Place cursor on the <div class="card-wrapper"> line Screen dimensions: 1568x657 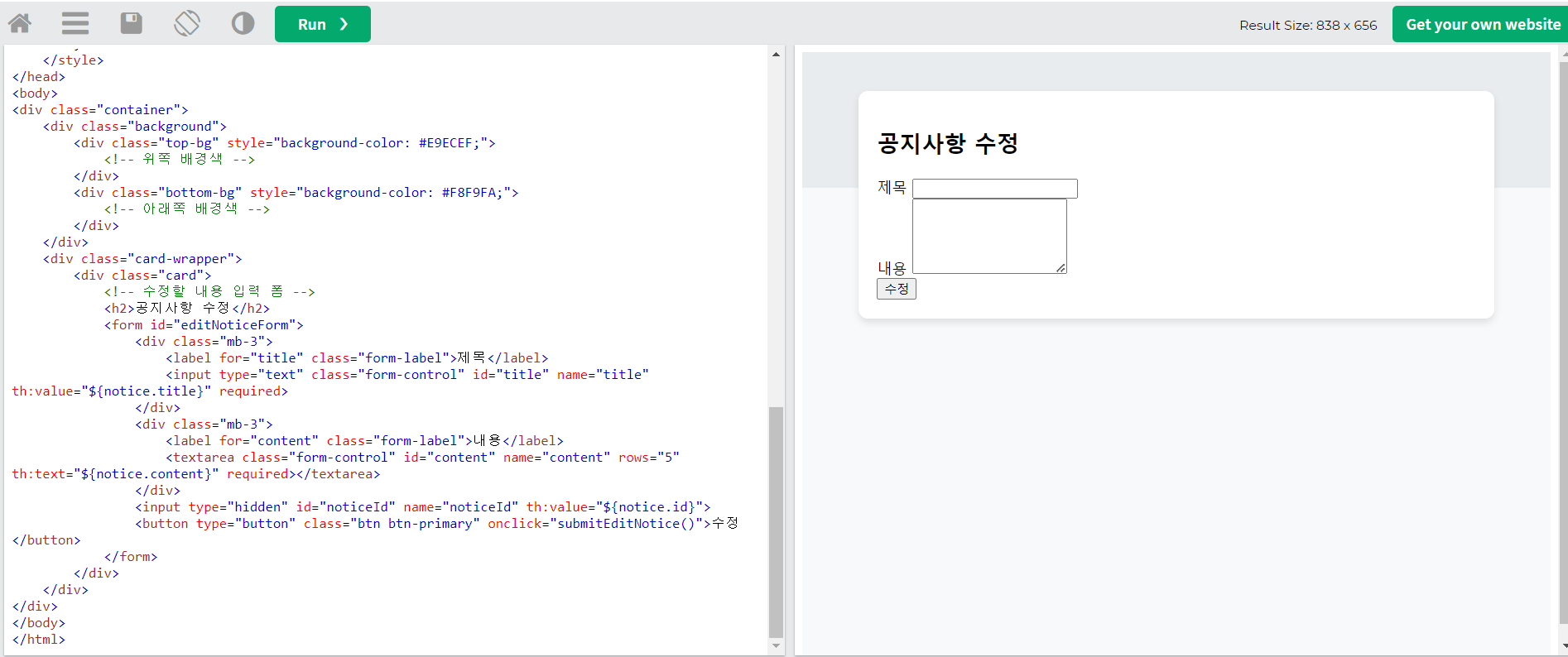[x=142, y=259]
